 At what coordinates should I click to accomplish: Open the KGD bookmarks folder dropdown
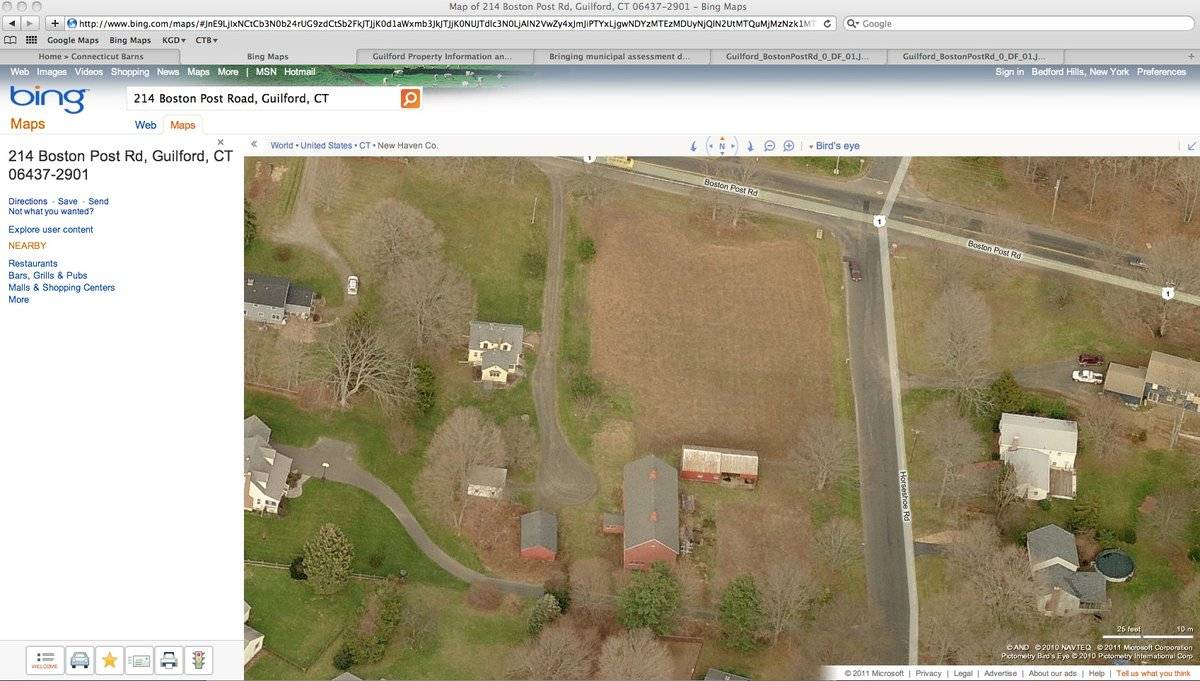point(174,40)
